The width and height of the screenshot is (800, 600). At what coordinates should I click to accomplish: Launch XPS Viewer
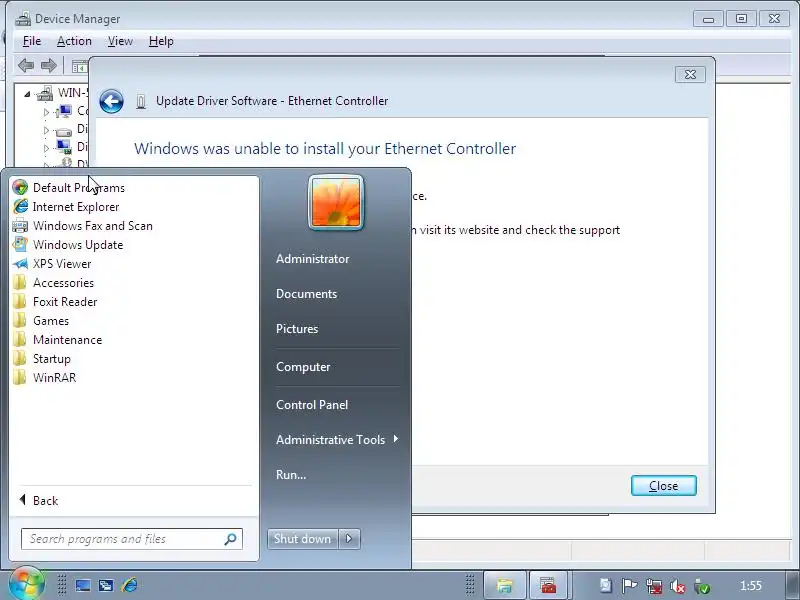pyautogui.click(x=62, y=264)
